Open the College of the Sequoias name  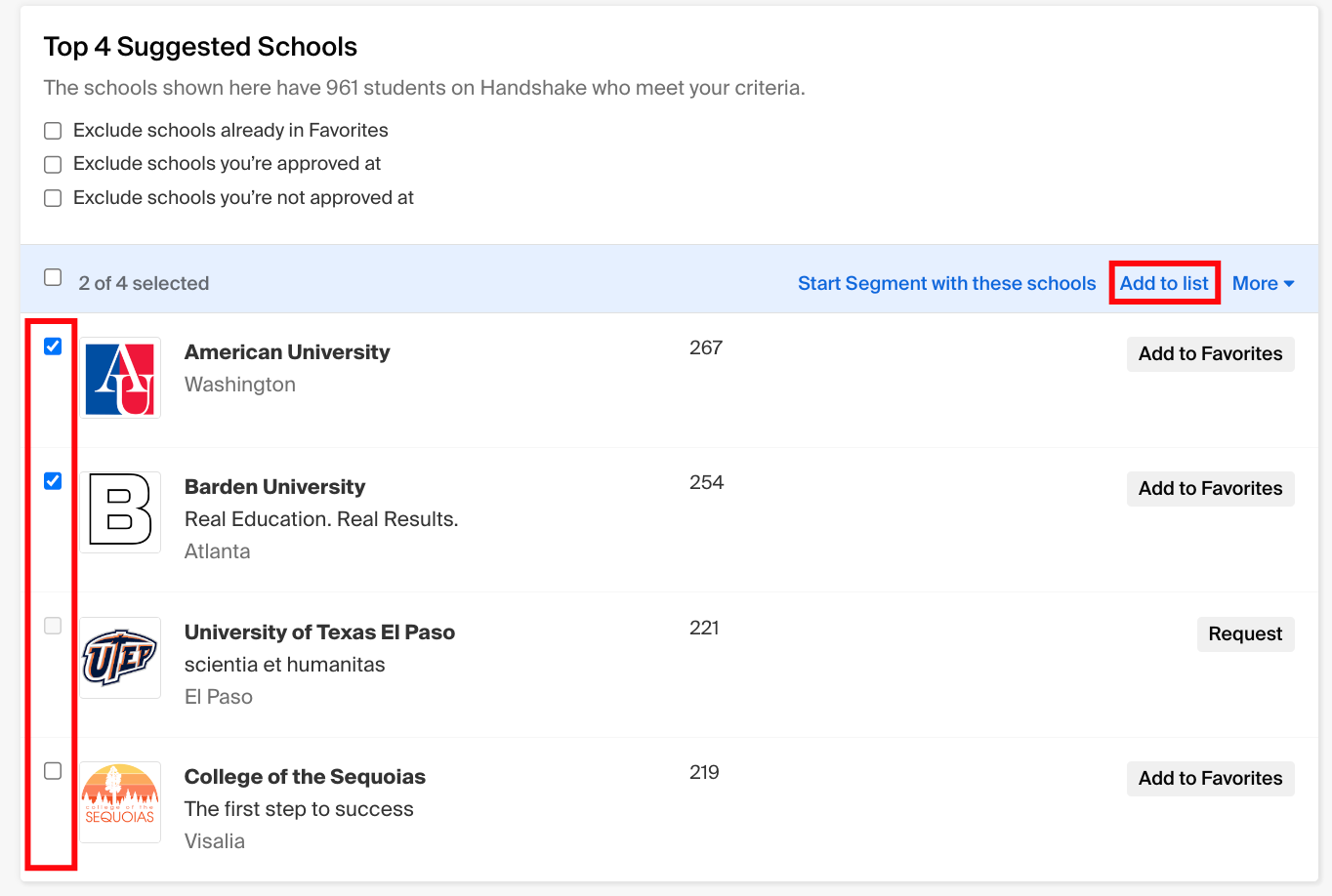[x=305, y=777]
